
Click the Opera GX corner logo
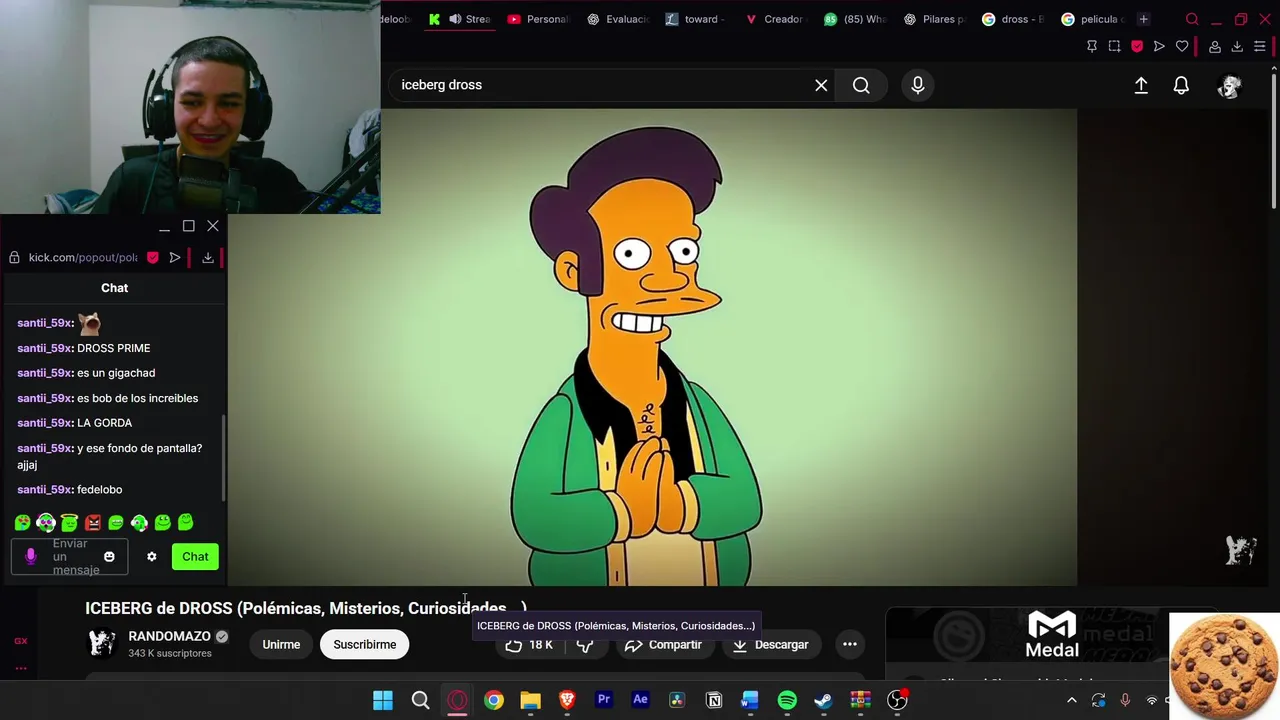[20, 641]
